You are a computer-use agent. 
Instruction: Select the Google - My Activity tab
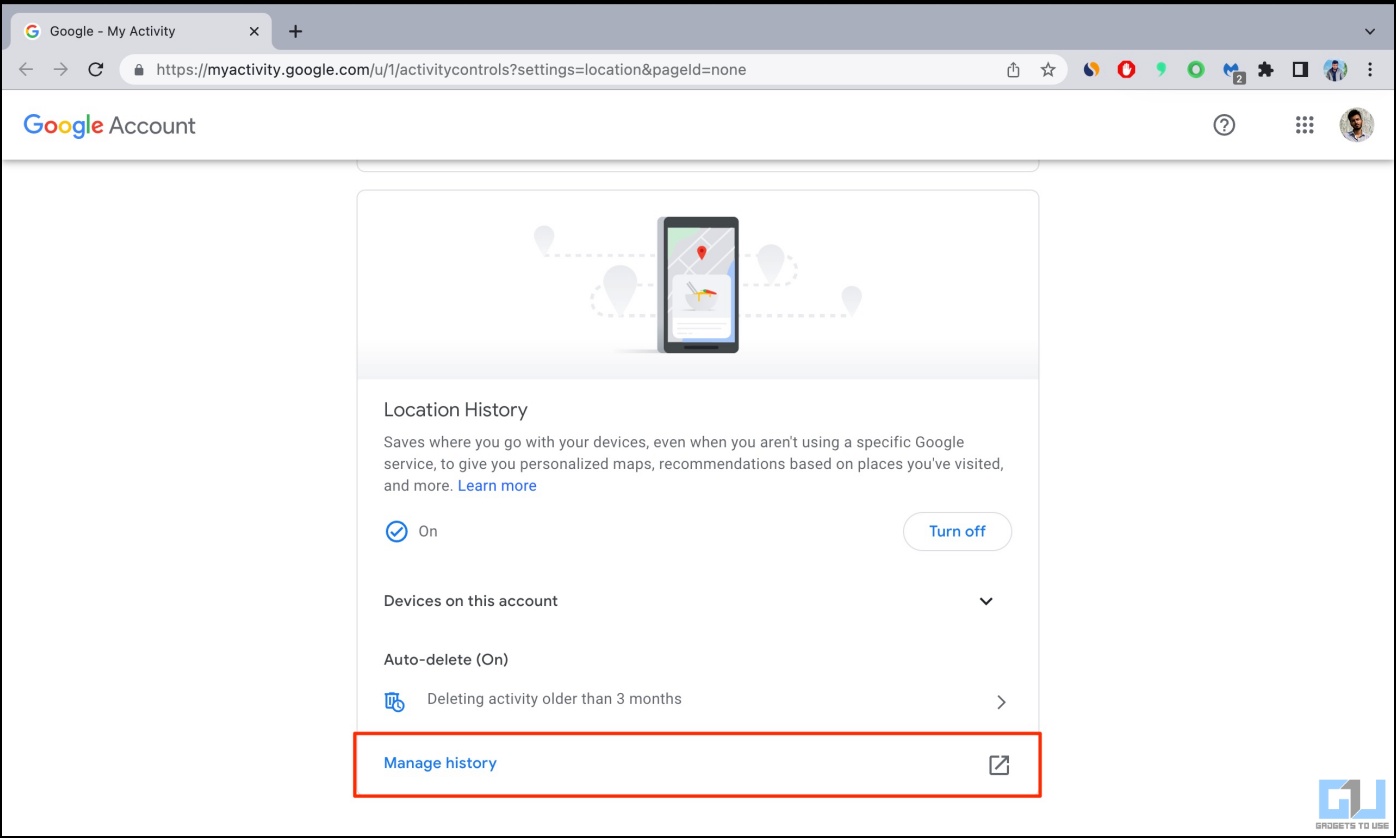(x=141, y=31)
